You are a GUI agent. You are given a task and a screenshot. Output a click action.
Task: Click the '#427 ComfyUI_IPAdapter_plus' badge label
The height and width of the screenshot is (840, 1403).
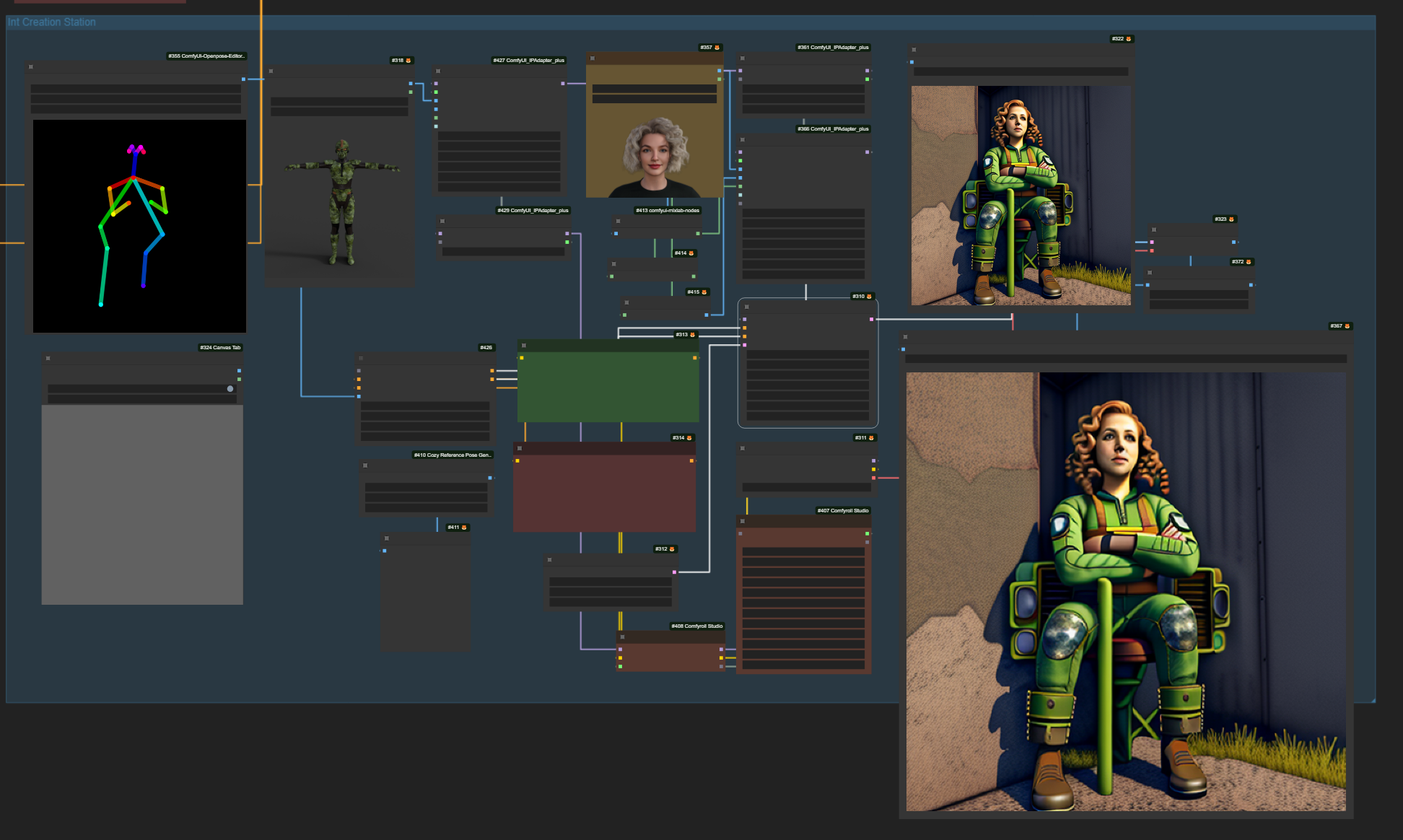pos(528,61)
